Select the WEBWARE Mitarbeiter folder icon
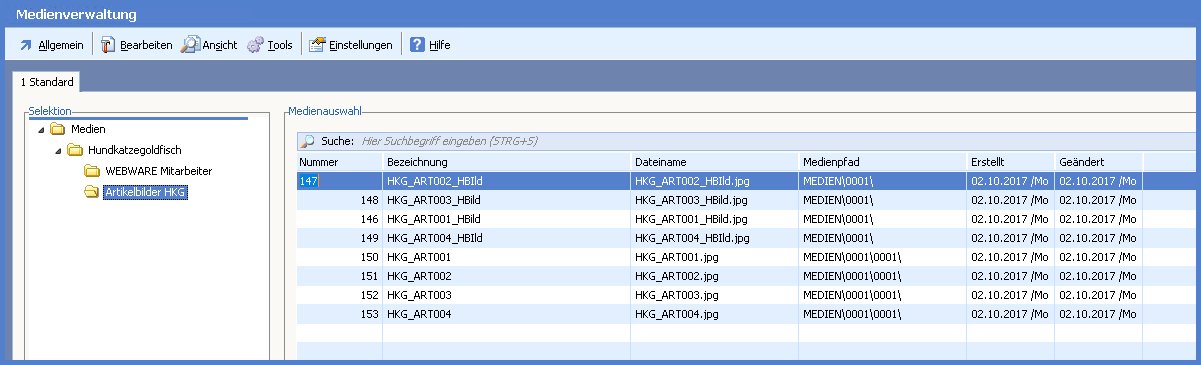This screenshot has width=1201, height=365. (92, 171)
